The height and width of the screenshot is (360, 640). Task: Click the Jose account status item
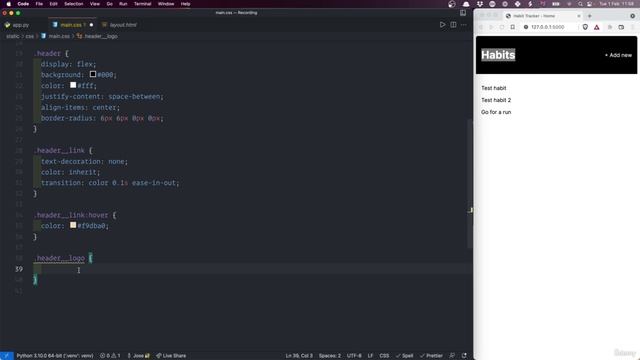[x=138, y=356]
